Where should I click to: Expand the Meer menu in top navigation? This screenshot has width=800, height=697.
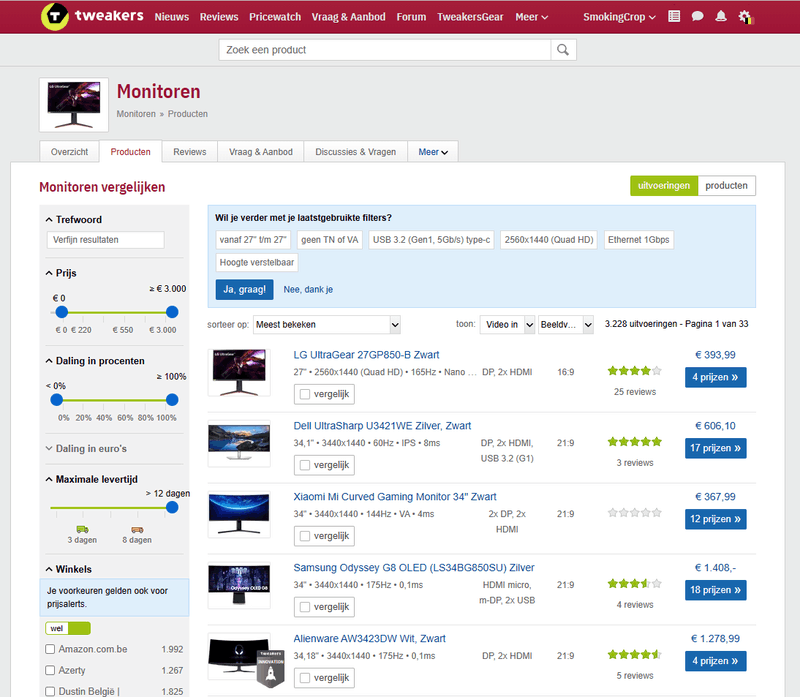point(532,17)
